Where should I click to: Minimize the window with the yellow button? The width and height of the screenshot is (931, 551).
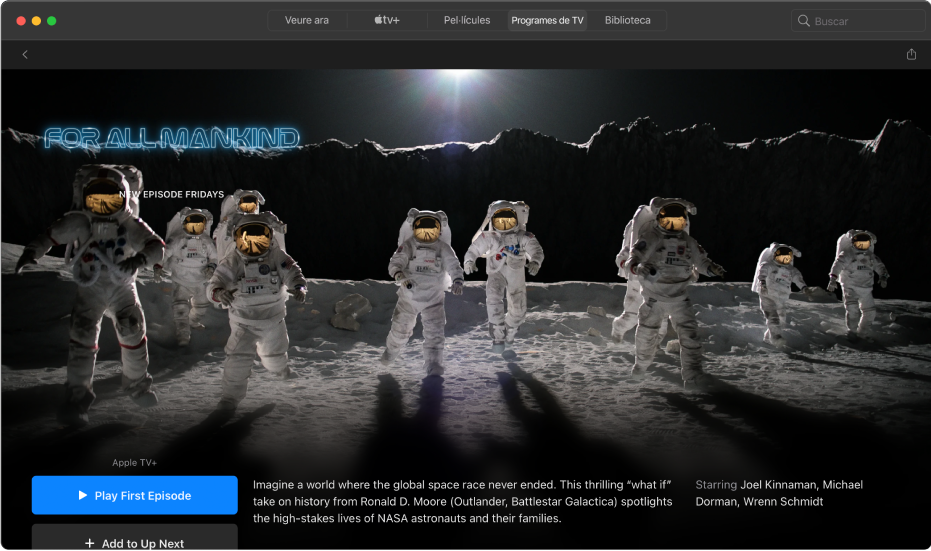[x=37, y=21]
